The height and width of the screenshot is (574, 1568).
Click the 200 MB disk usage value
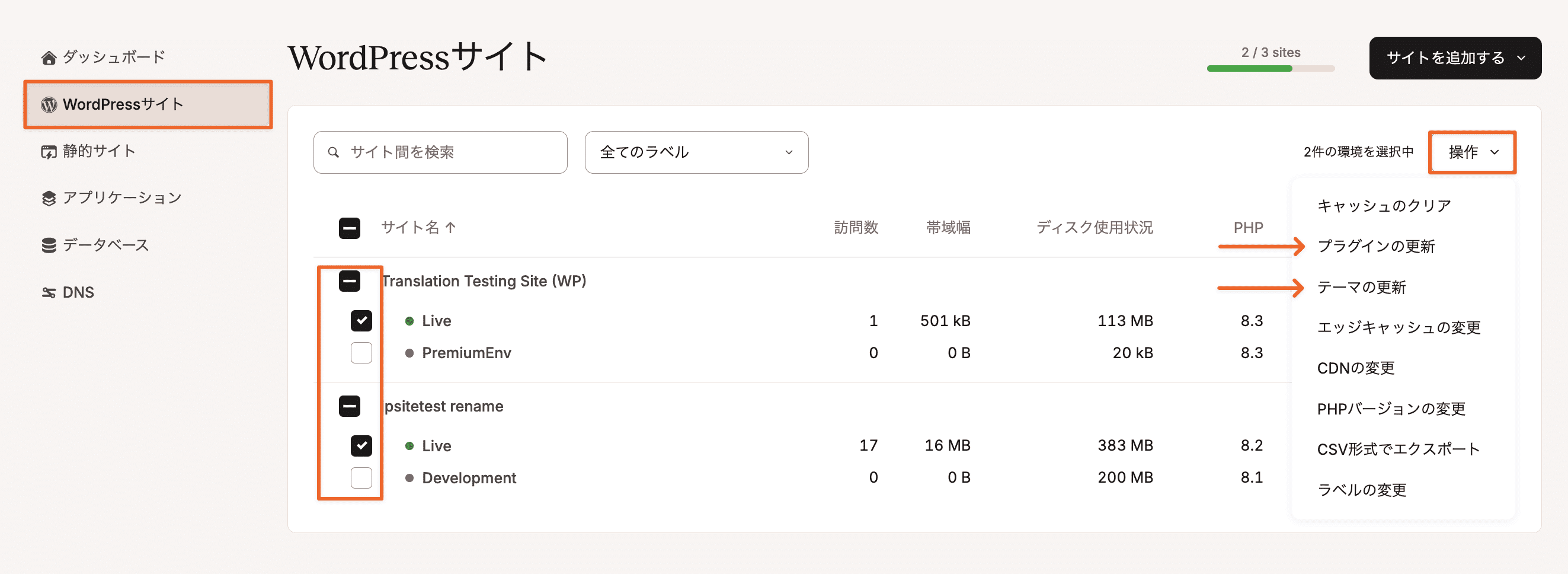click(1125, 478)
